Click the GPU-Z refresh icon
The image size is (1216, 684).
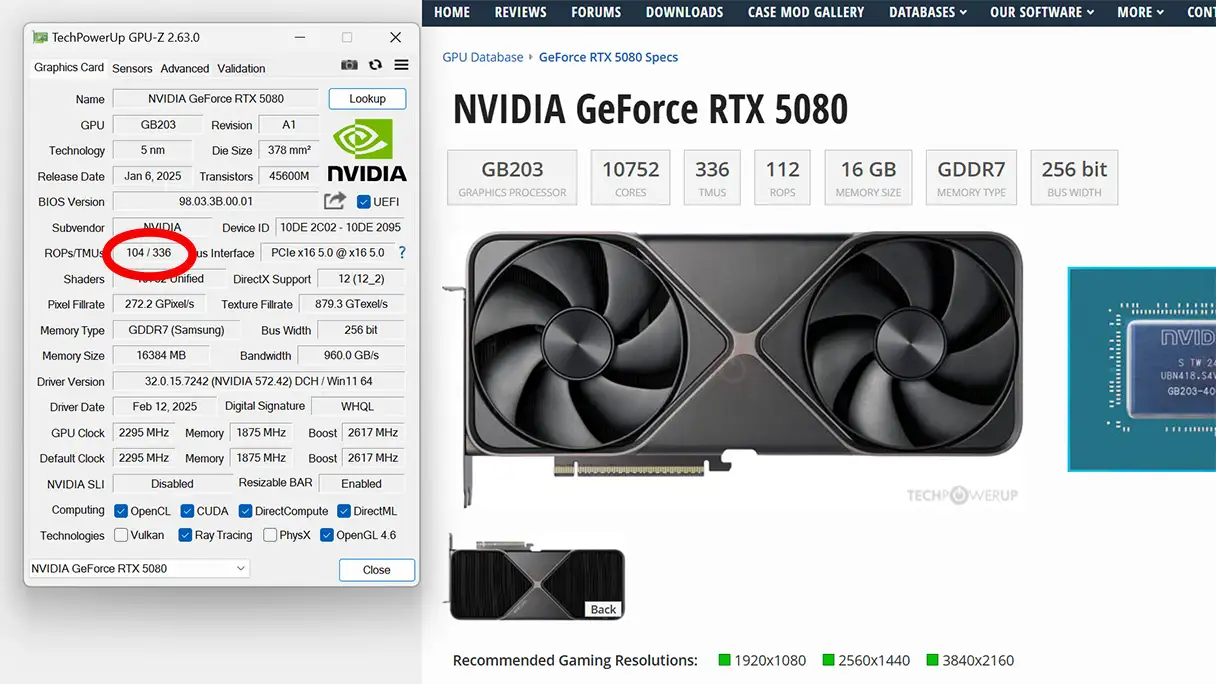pos(375,65)
